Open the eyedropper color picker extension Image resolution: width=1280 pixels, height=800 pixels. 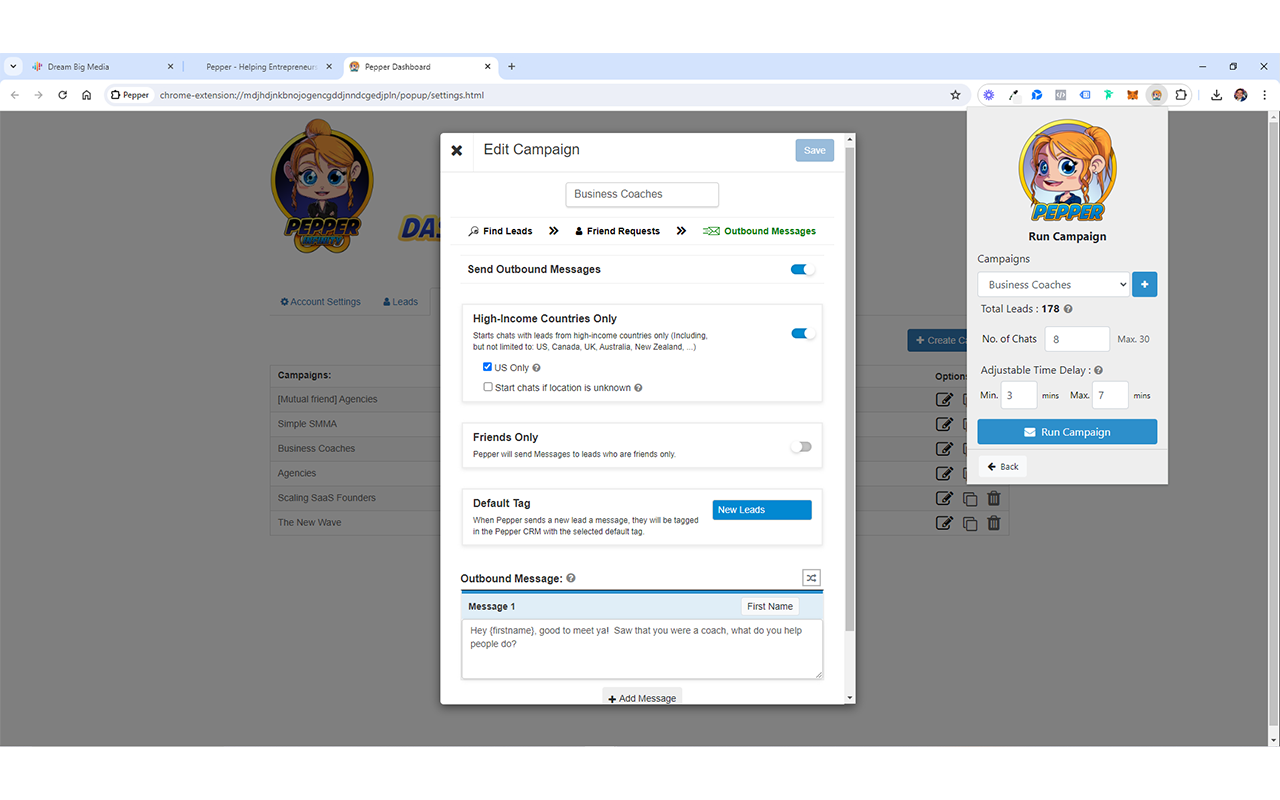[x=1013, y=95]
